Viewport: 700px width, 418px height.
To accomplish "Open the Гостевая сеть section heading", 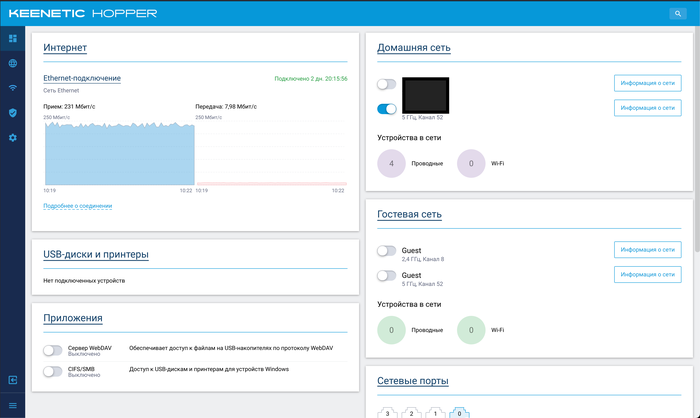I will [x=409, y=214].
